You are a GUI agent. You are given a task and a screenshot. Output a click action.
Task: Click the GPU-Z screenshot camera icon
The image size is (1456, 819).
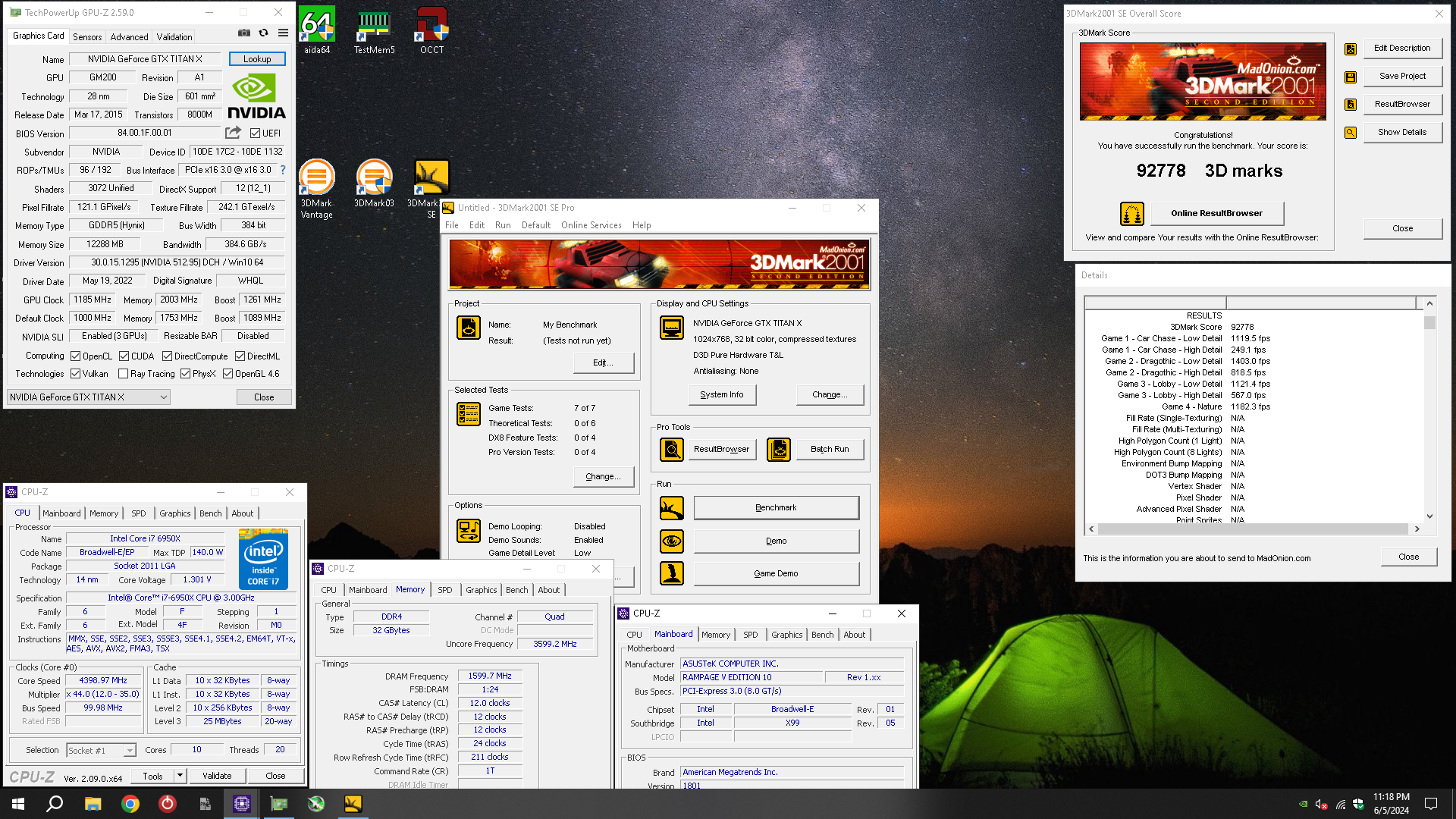(244, 33)
